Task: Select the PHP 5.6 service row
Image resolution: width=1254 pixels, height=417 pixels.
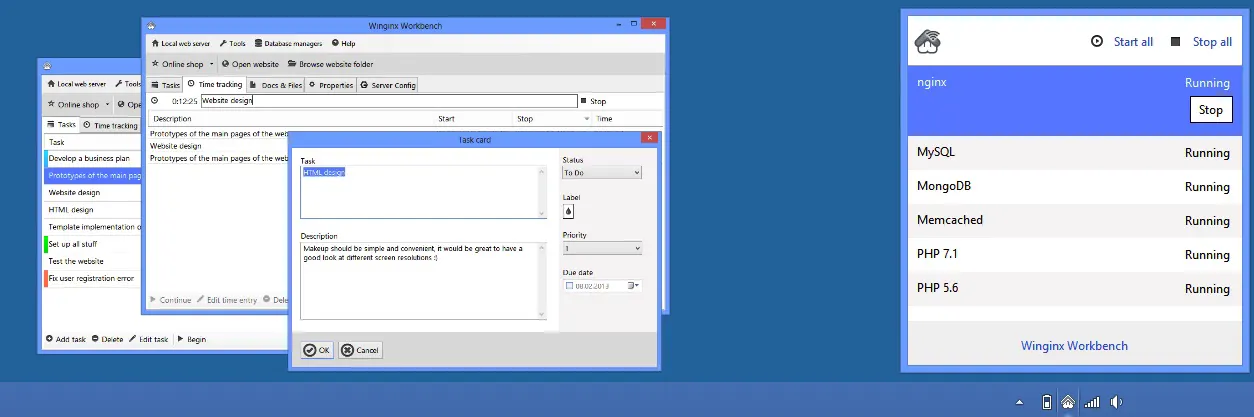Action: click(1073, 289)
